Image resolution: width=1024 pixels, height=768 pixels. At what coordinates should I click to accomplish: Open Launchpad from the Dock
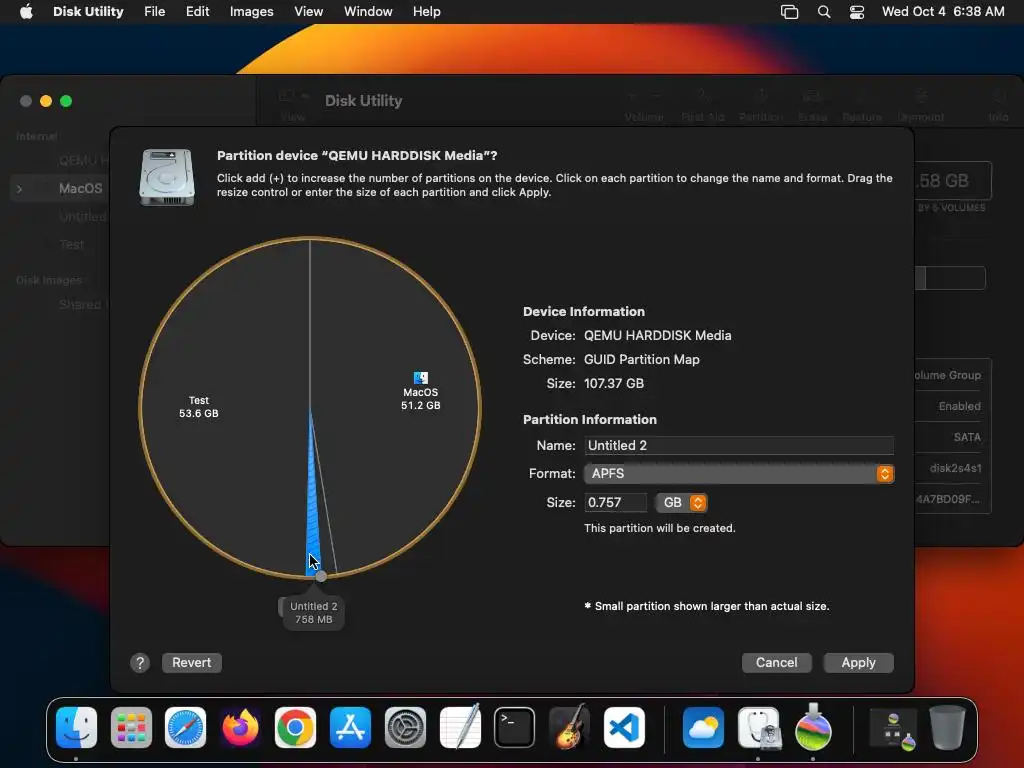131,728
